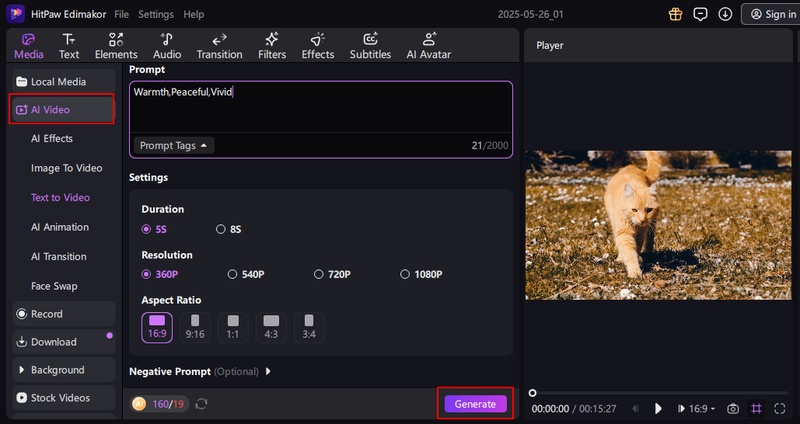Click inside the Prompt text box
The height and width of the screenshot is (424, 800).
[320, 107]
